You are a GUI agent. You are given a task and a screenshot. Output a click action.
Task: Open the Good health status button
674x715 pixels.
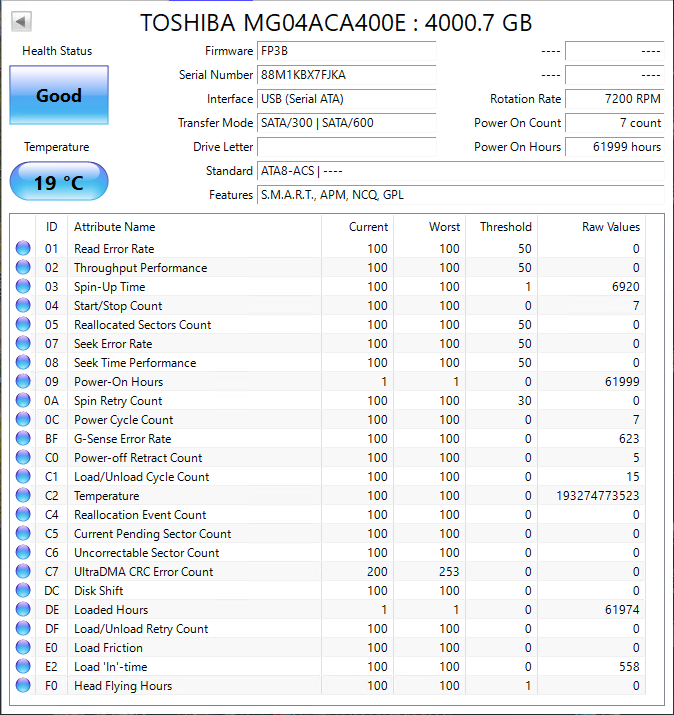click(x=59, y=95)
